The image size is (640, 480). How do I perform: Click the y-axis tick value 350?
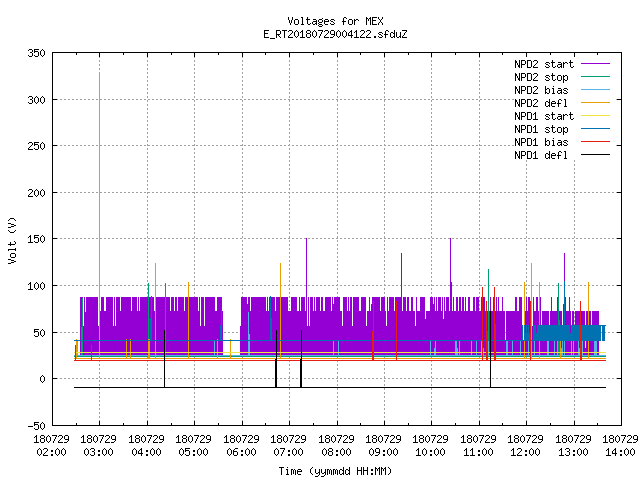(x=36, y=53)
